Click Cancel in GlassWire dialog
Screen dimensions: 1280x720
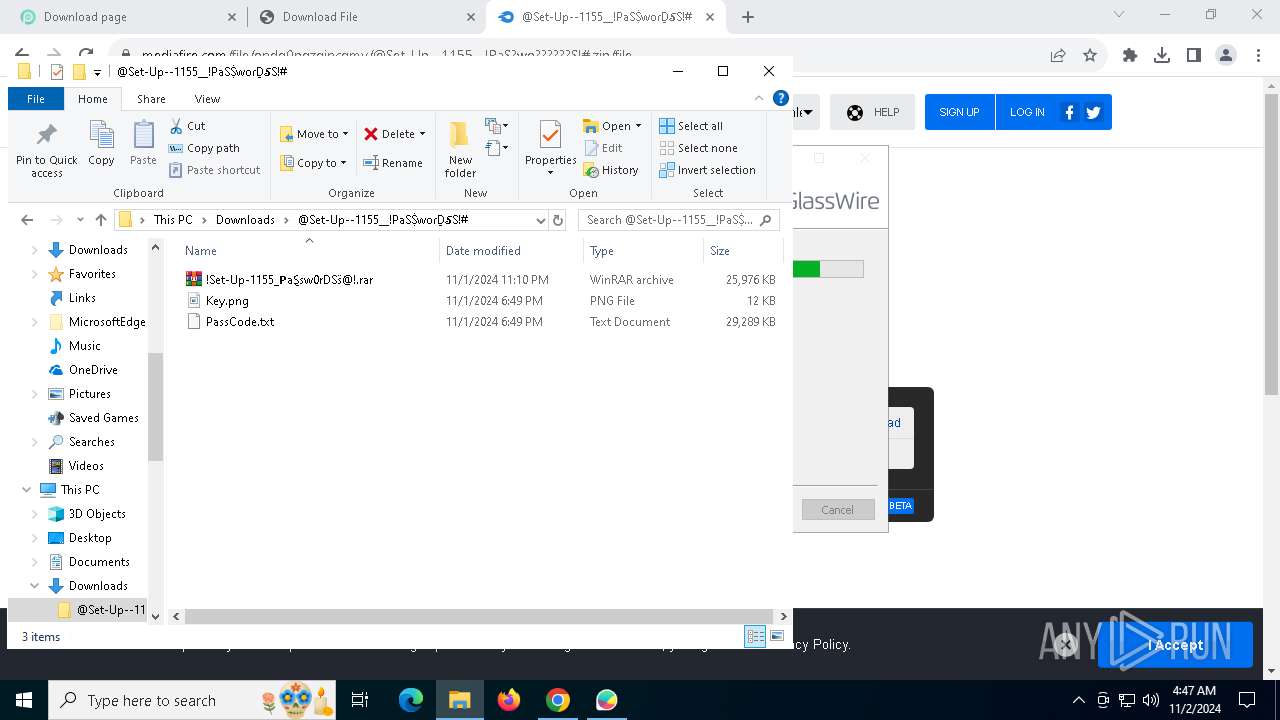tap(838, 510)
